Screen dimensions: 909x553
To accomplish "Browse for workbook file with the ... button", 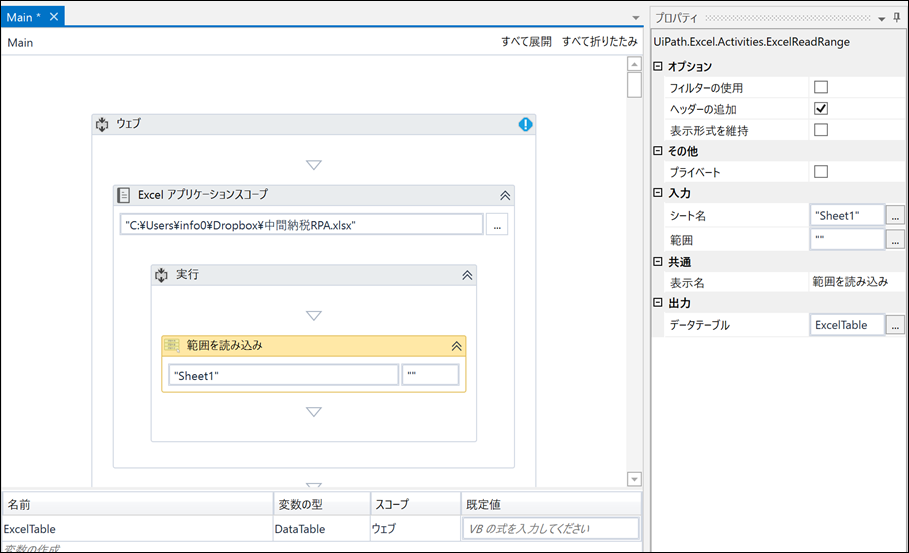I will [x=497, y=225].
